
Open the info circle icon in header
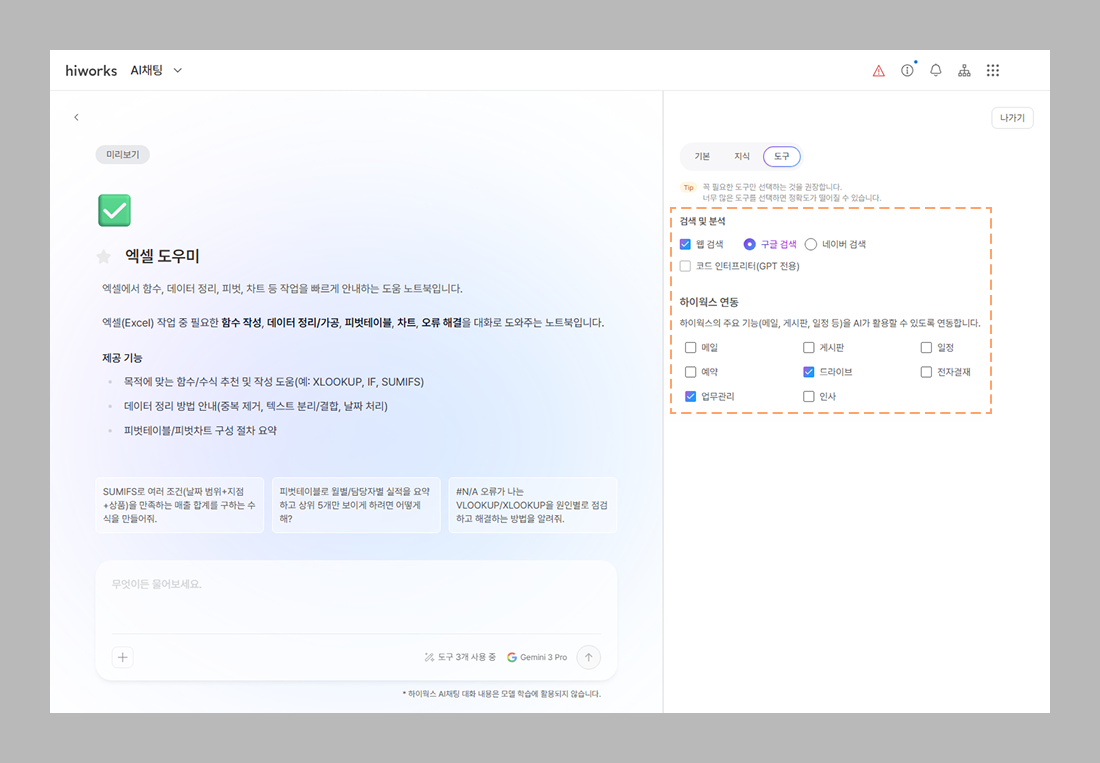[907, 71]
